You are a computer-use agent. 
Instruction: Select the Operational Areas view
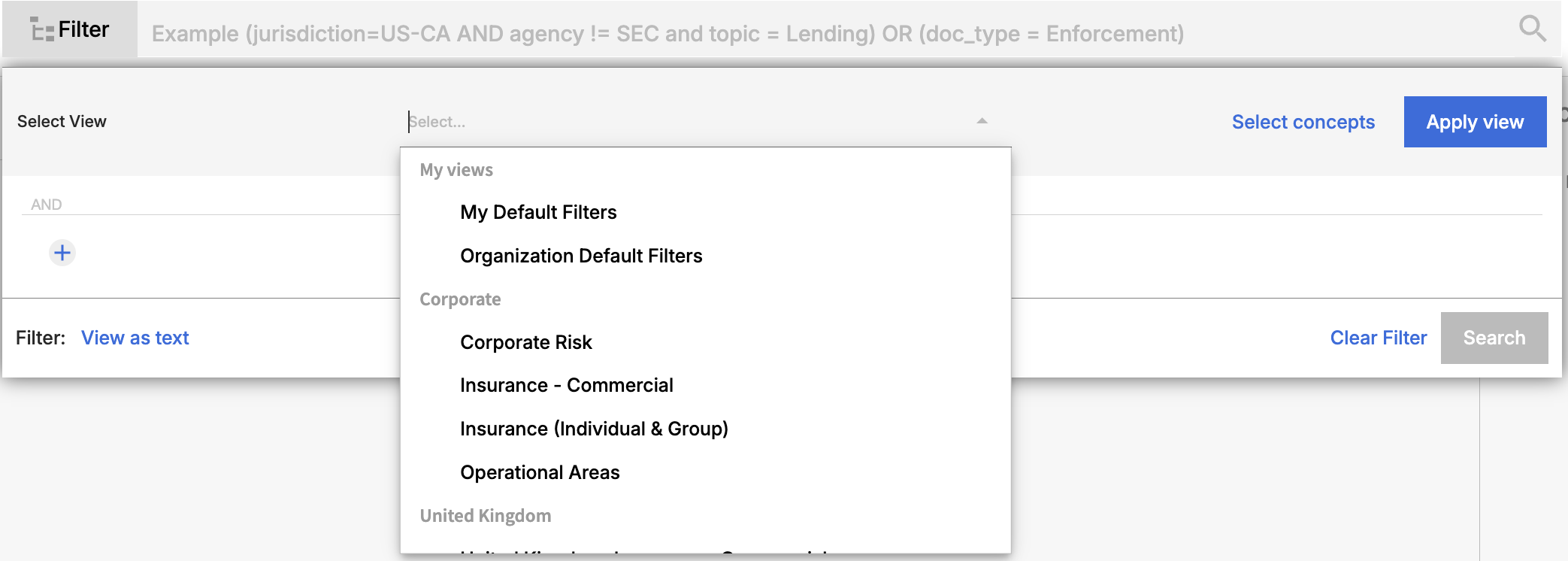540,473
